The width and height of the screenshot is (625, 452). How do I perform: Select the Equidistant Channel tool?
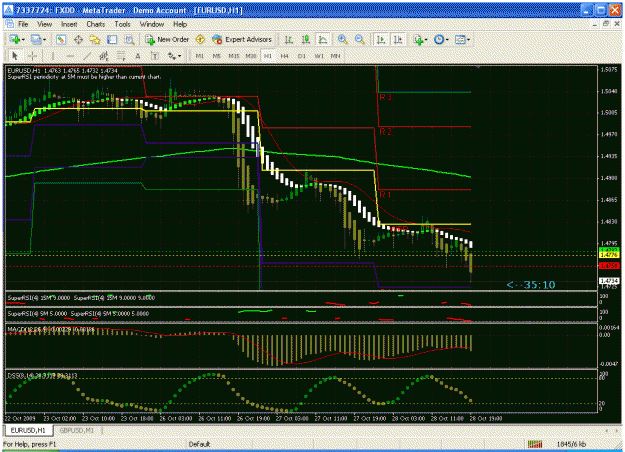104,56
